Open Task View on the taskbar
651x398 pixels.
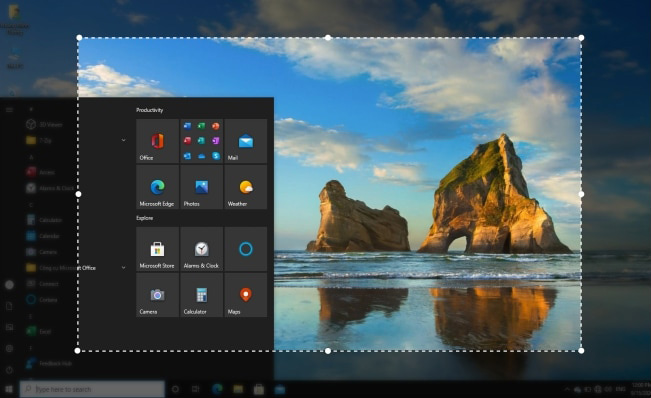pos(196,389)
